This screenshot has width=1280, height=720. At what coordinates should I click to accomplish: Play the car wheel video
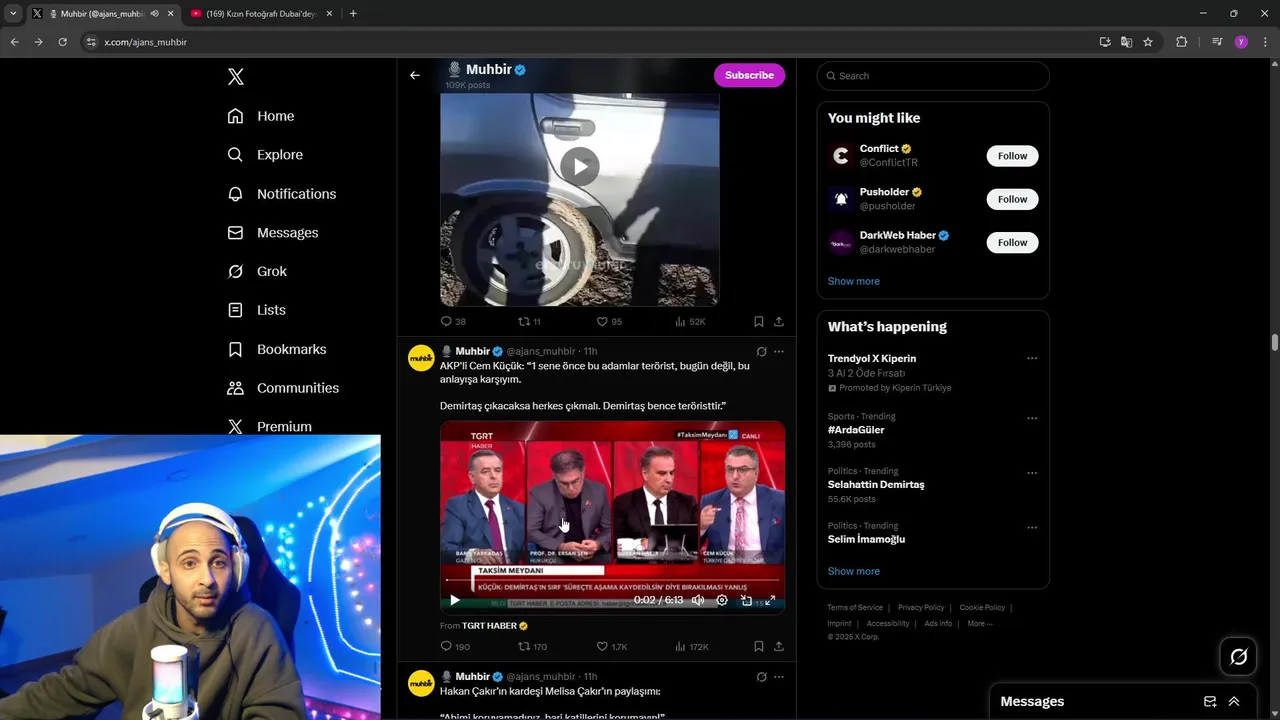579,166
